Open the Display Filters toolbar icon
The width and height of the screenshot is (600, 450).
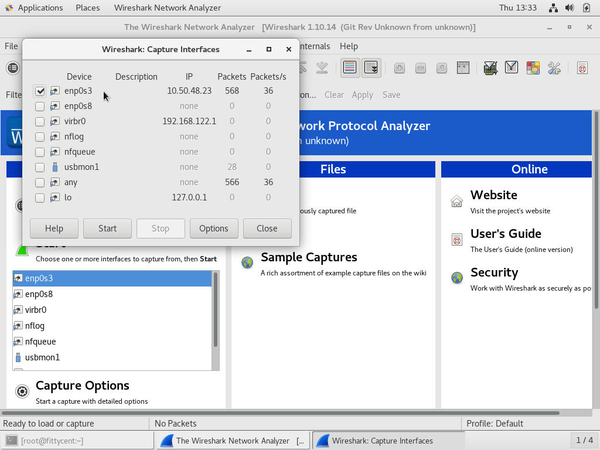[511, 68]
